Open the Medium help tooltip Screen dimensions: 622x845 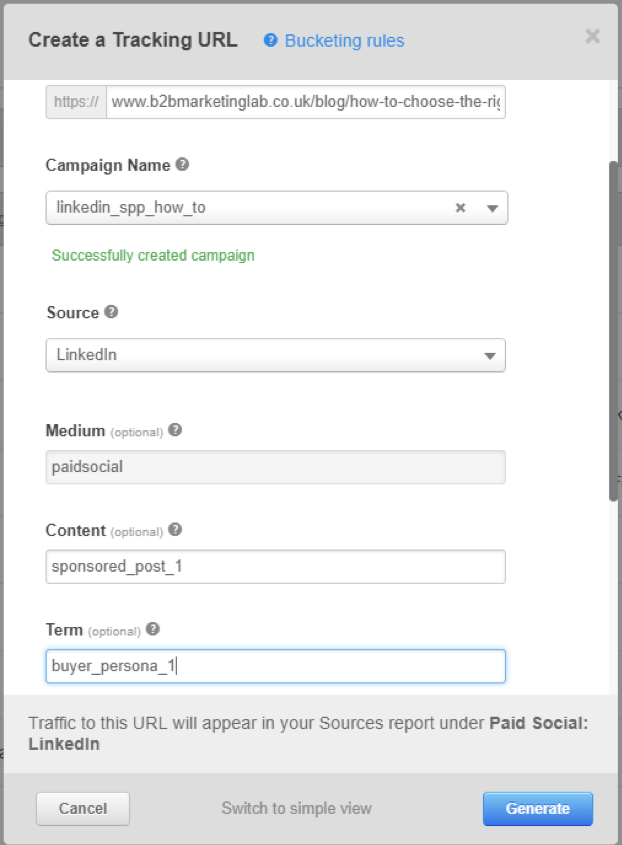[174, 430]
